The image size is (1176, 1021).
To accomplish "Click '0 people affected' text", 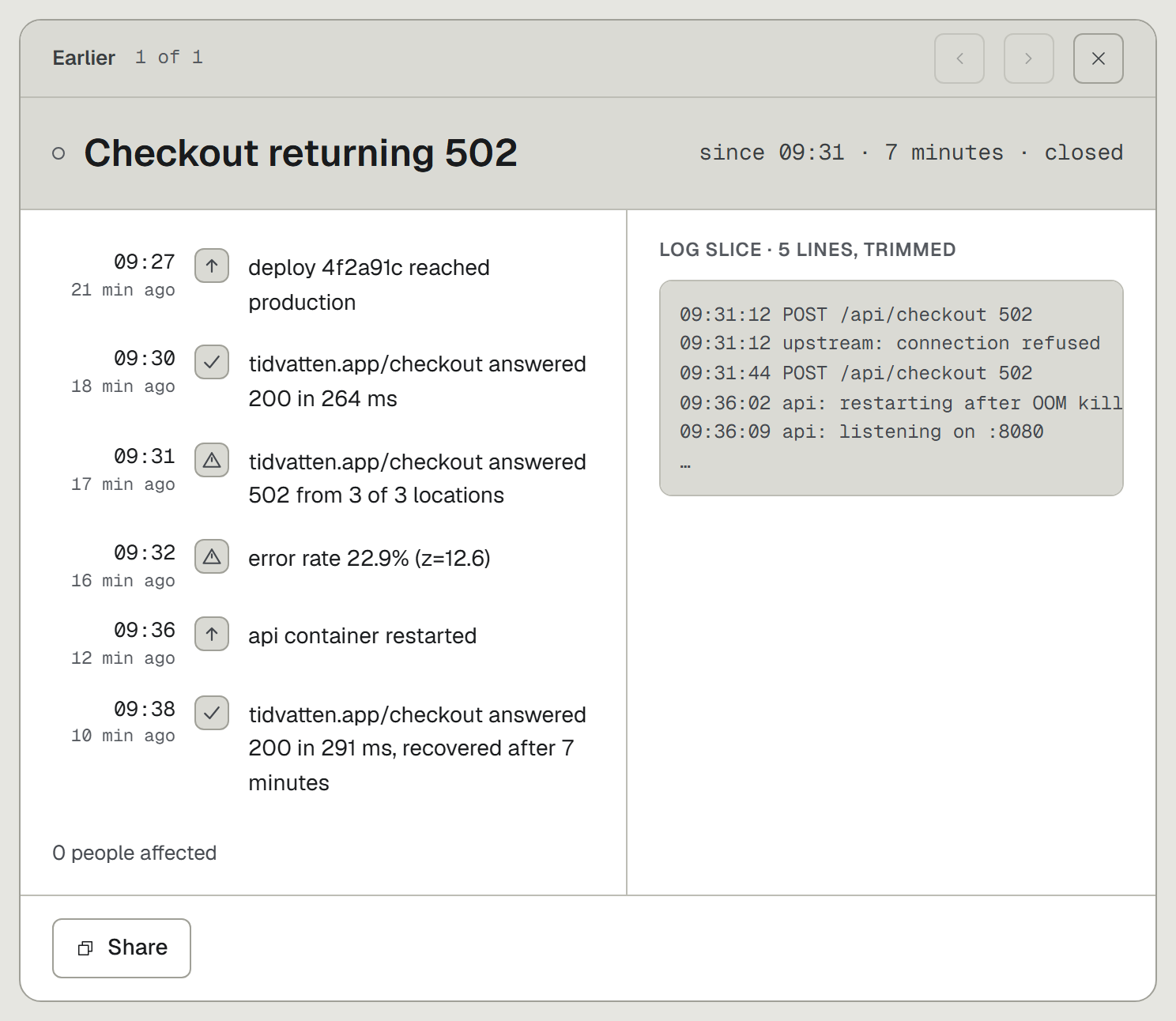I will pos(134,853).
